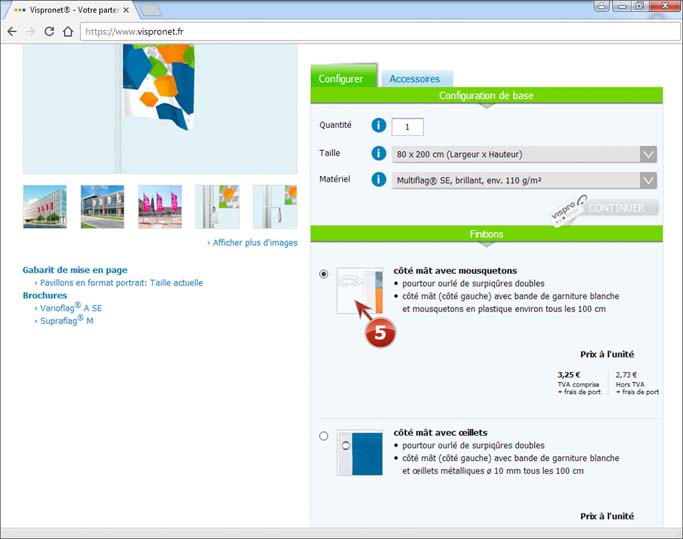Screen dimensions: 683x539
Task: Switch to the Accessoires tab
Action: [416, 79]
